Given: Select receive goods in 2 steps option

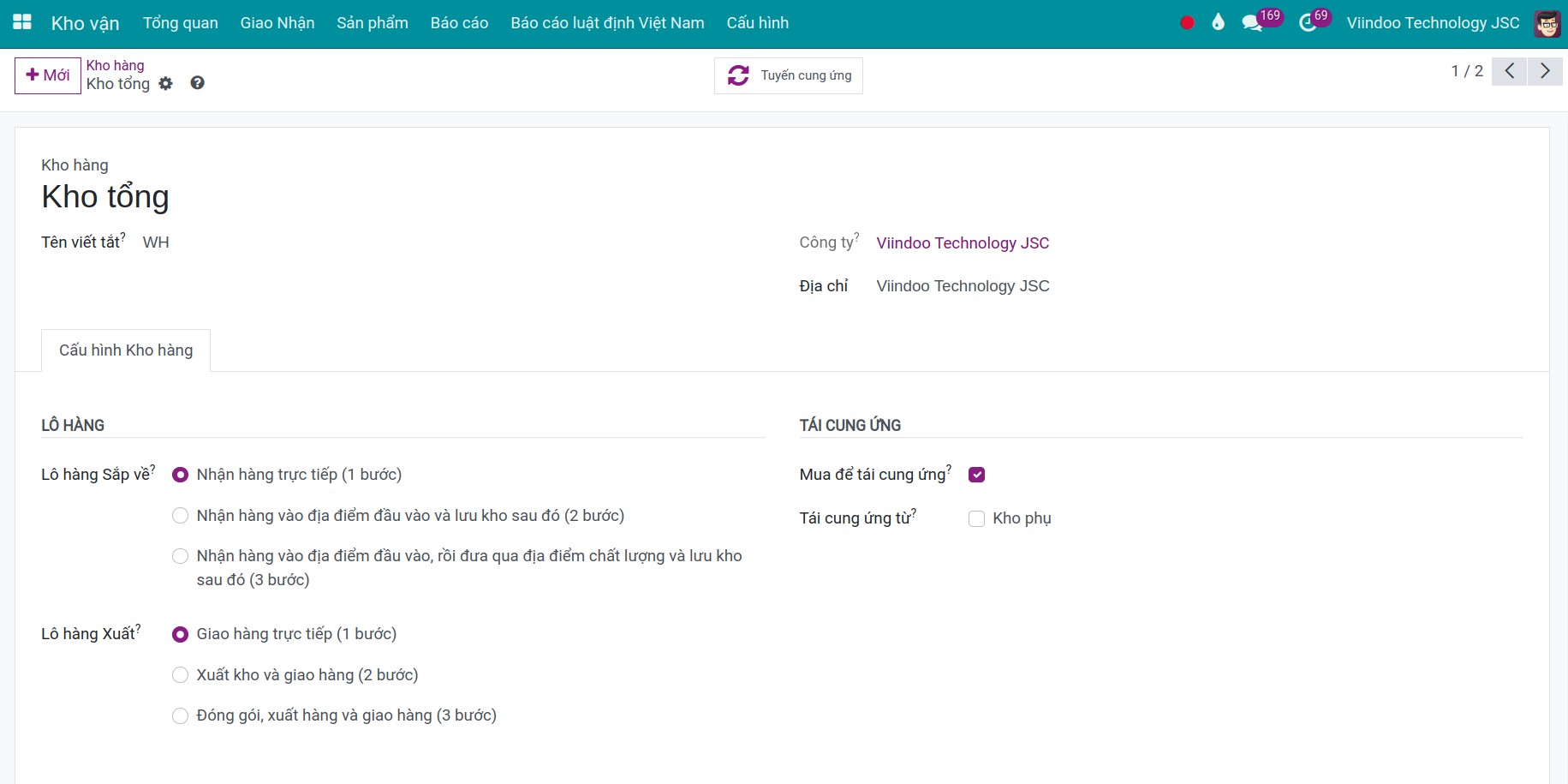Looking at the screenshot, I should (181, 516).
